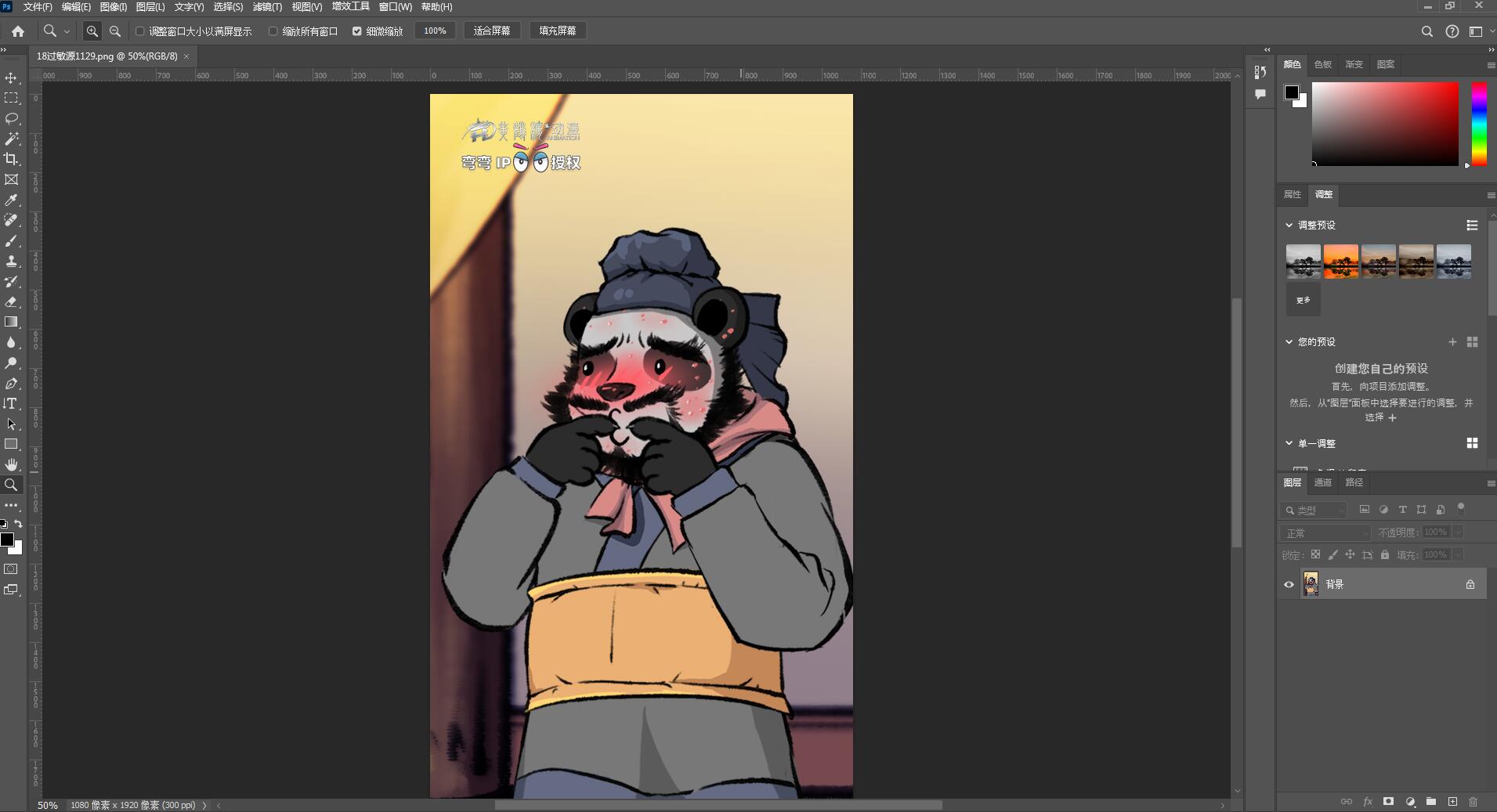The height and width of the screenshot is (812, 1497).
Task: Open the blend mode 正常 dropdown
Action: tap(1325, 532)
